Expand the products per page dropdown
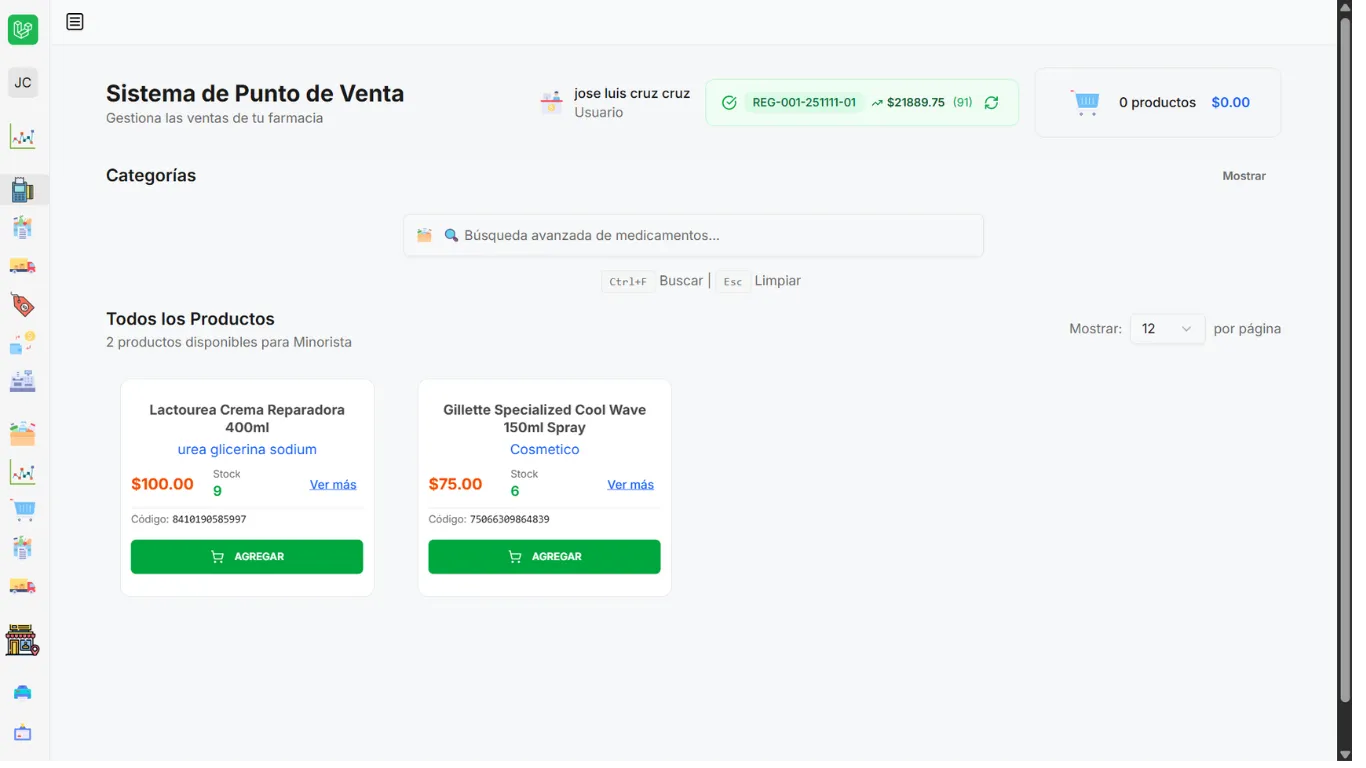This screenshot has height=768, width=1366. click(1167, 329)
